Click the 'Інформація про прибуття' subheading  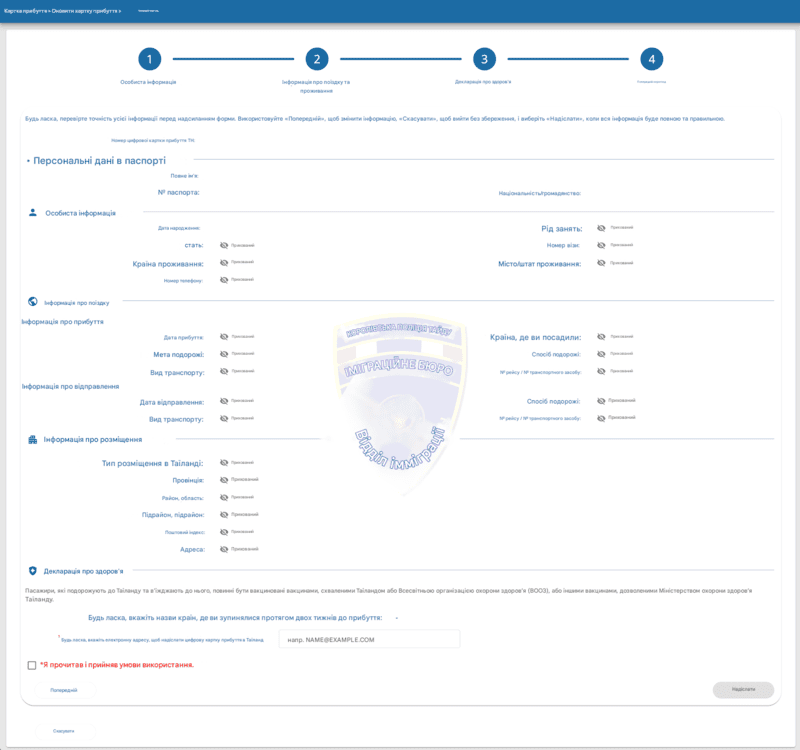(62, 322)
